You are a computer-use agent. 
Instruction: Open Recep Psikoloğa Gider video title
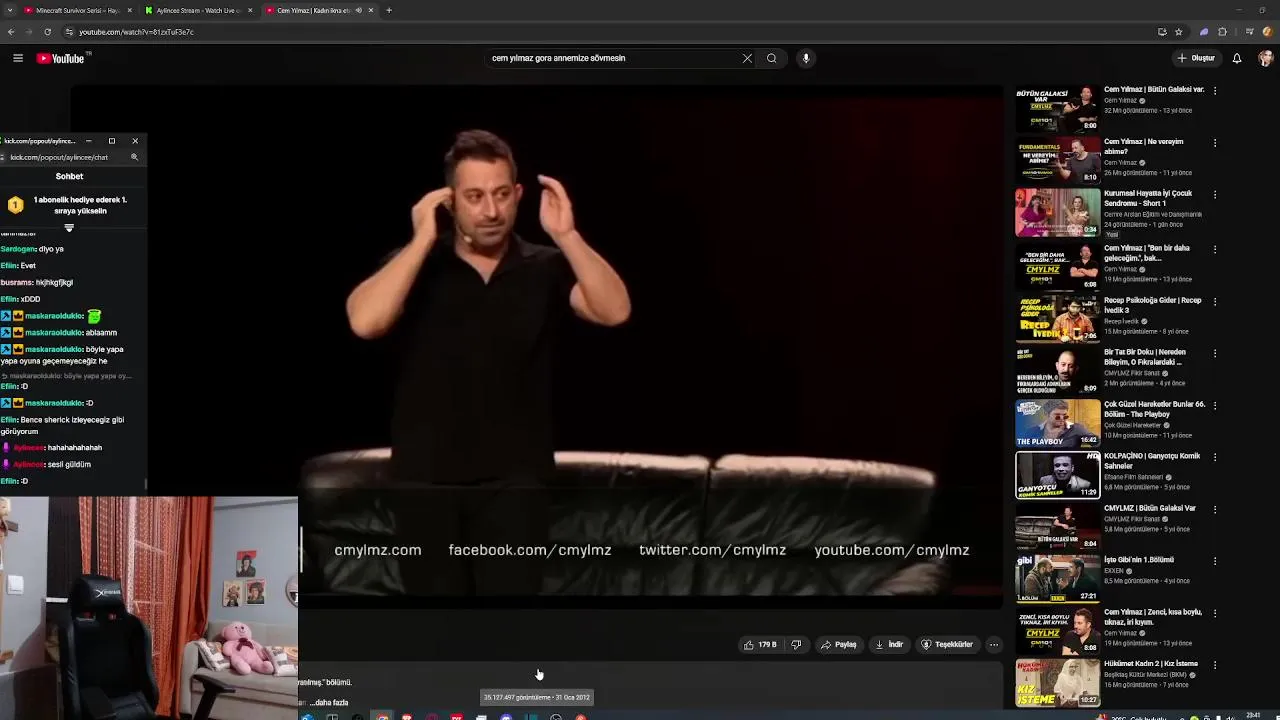click(1153, 305)
